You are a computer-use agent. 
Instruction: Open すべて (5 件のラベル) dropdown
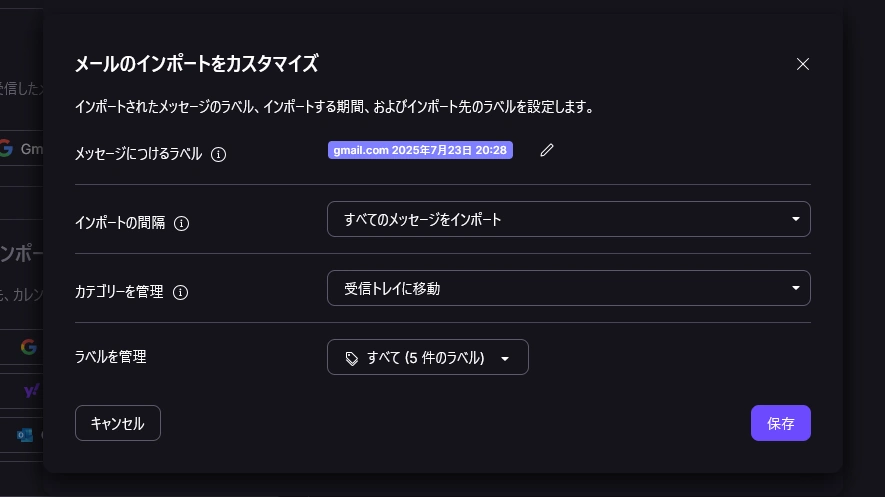pyautogui.click(x=427, y=357)
